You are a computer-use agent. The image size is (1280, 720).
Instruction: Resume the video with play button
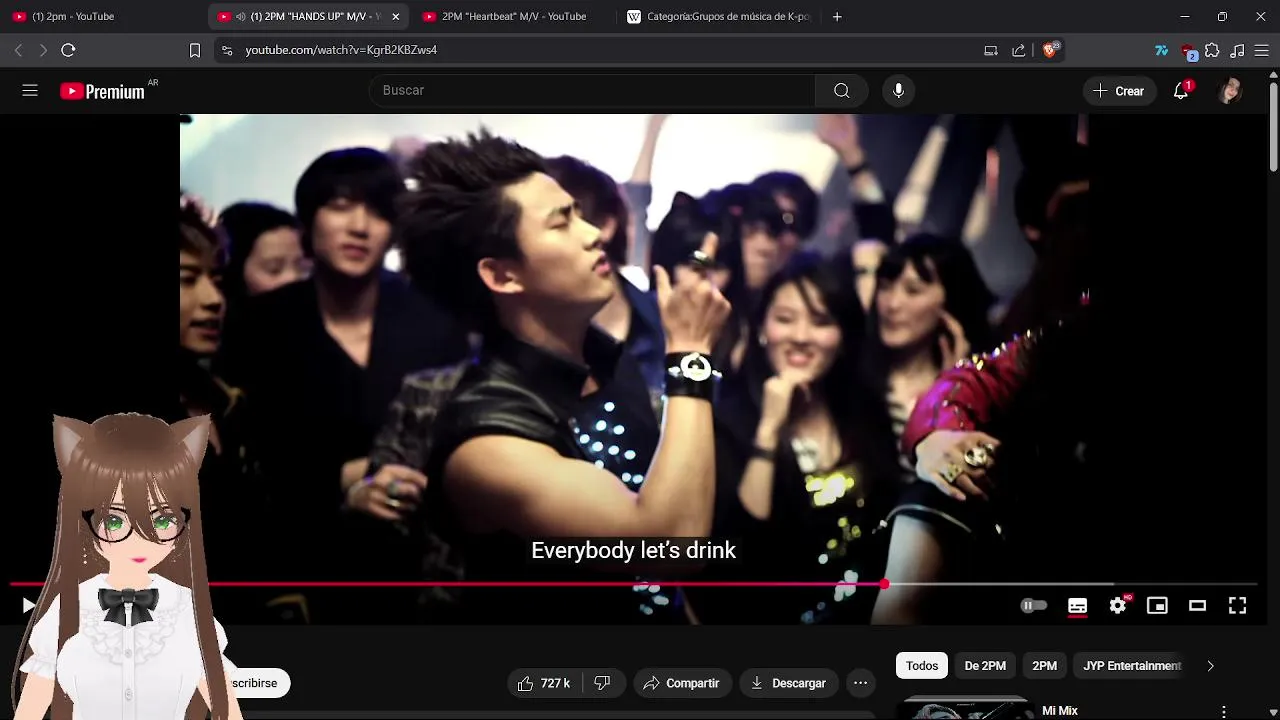point(28,605)
